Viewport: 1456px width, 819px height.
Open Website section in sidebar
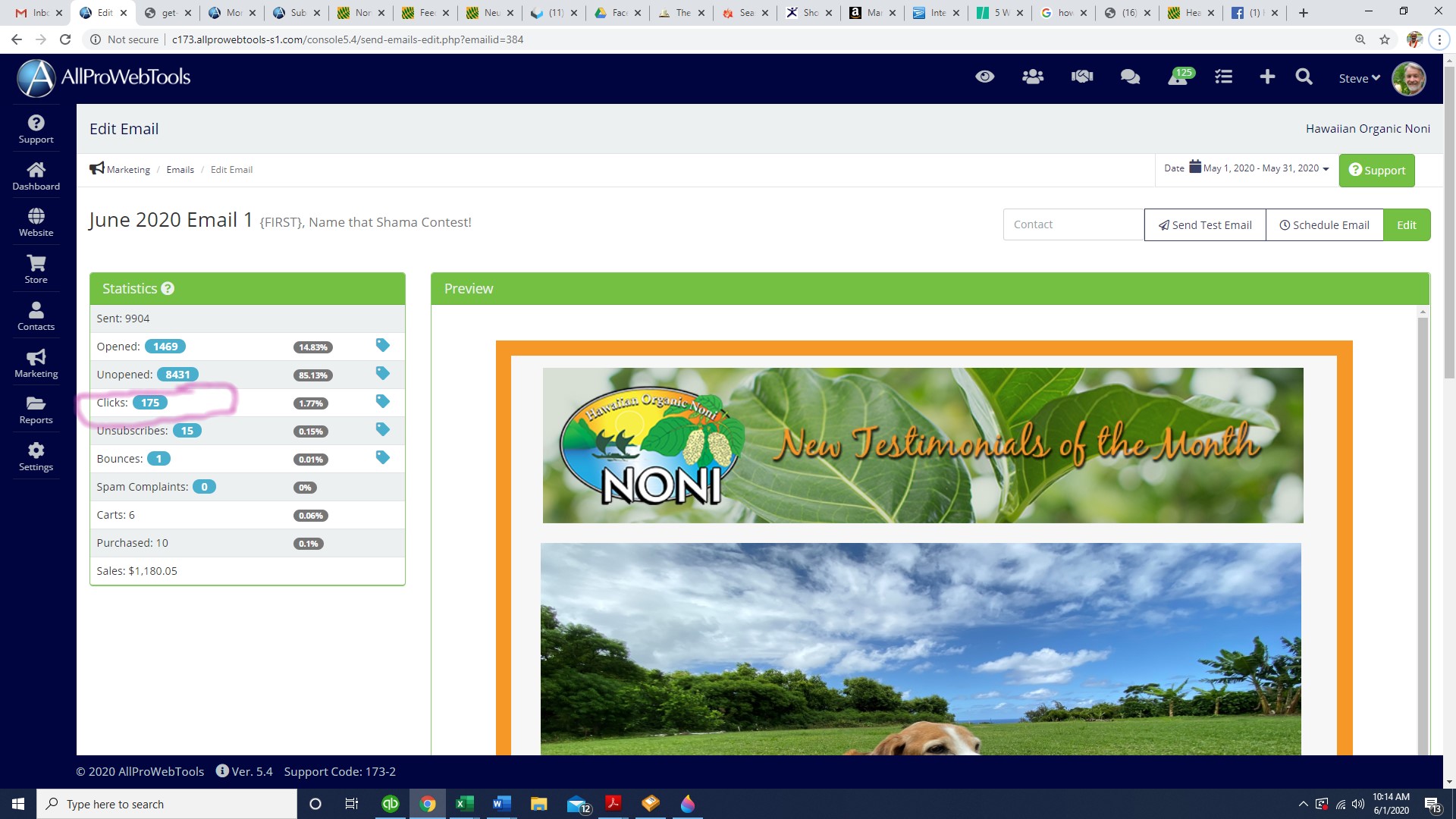coord(36,222)
